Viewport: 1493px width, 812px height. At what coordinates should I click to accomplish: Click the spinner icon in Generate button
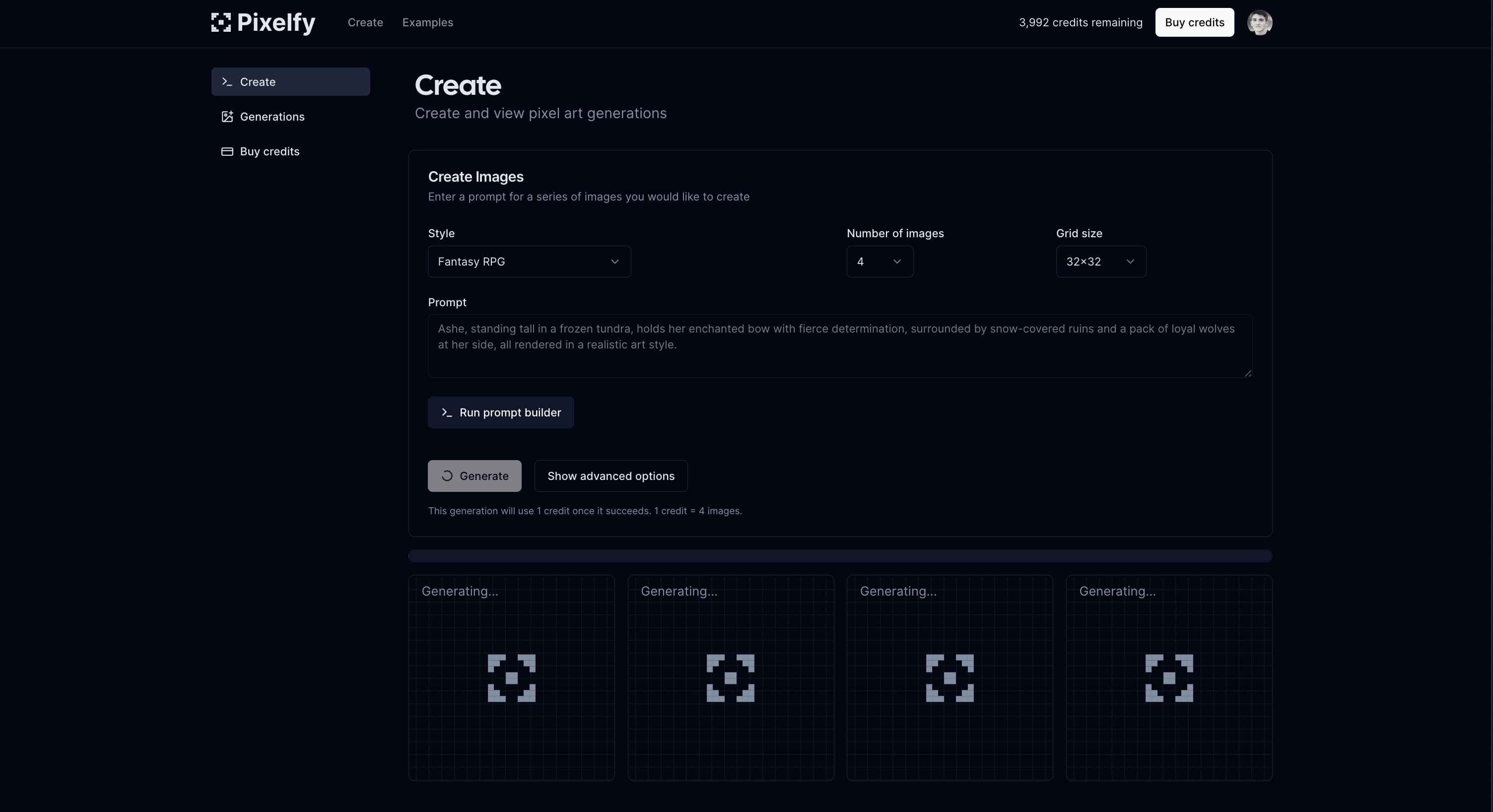[x=447, y=476]
